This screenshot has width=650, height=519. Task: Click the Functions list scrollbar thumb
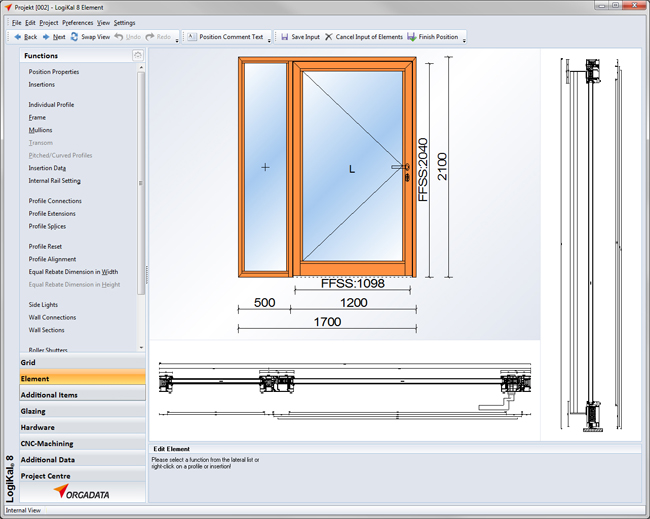[141, 183]
